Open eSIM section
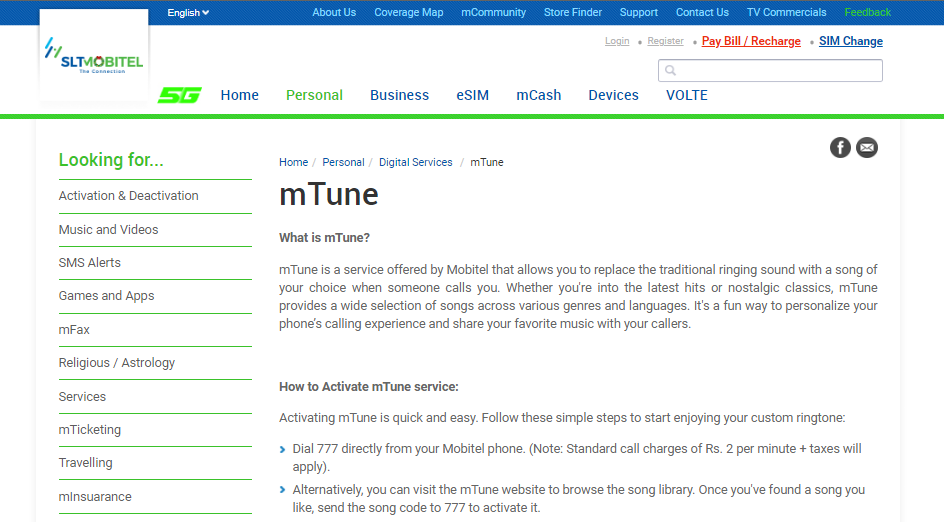 tap(473, 95)
